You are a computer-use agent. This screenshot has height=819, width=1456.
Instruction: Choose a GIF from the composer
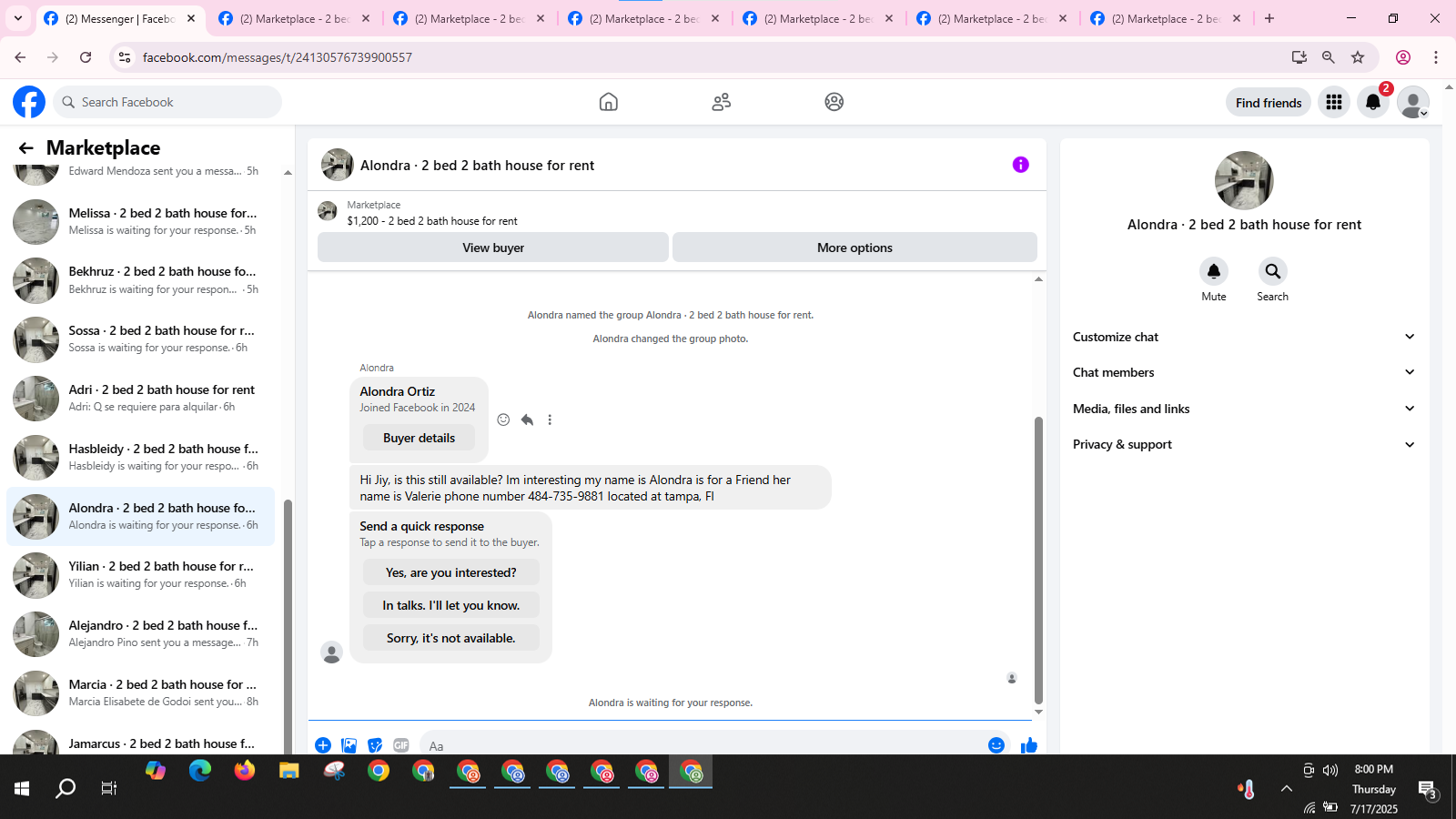click(x=401, y=745)
